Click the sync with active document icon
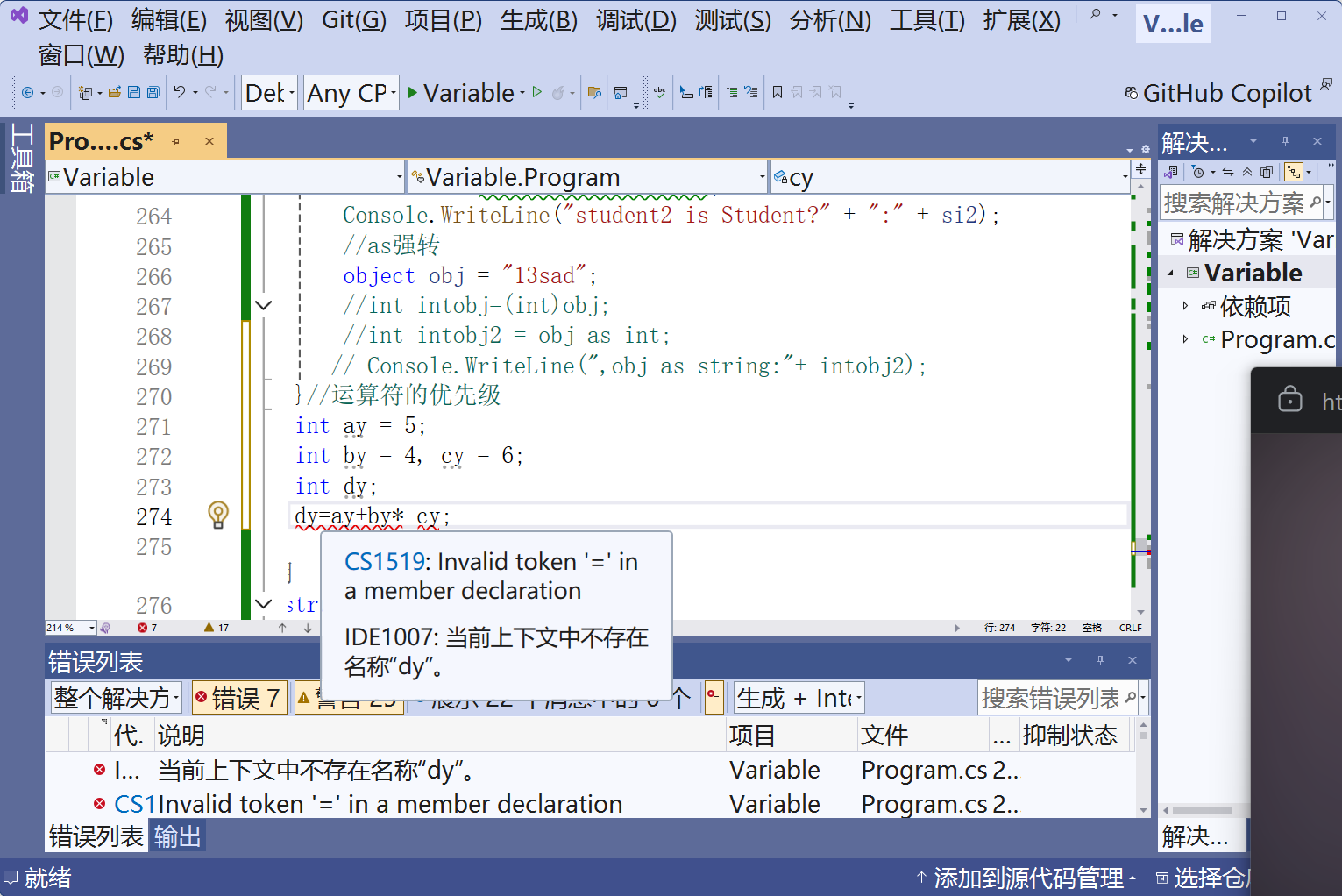This screenshot has width=1342, height=896. (x=1228, y=172)
